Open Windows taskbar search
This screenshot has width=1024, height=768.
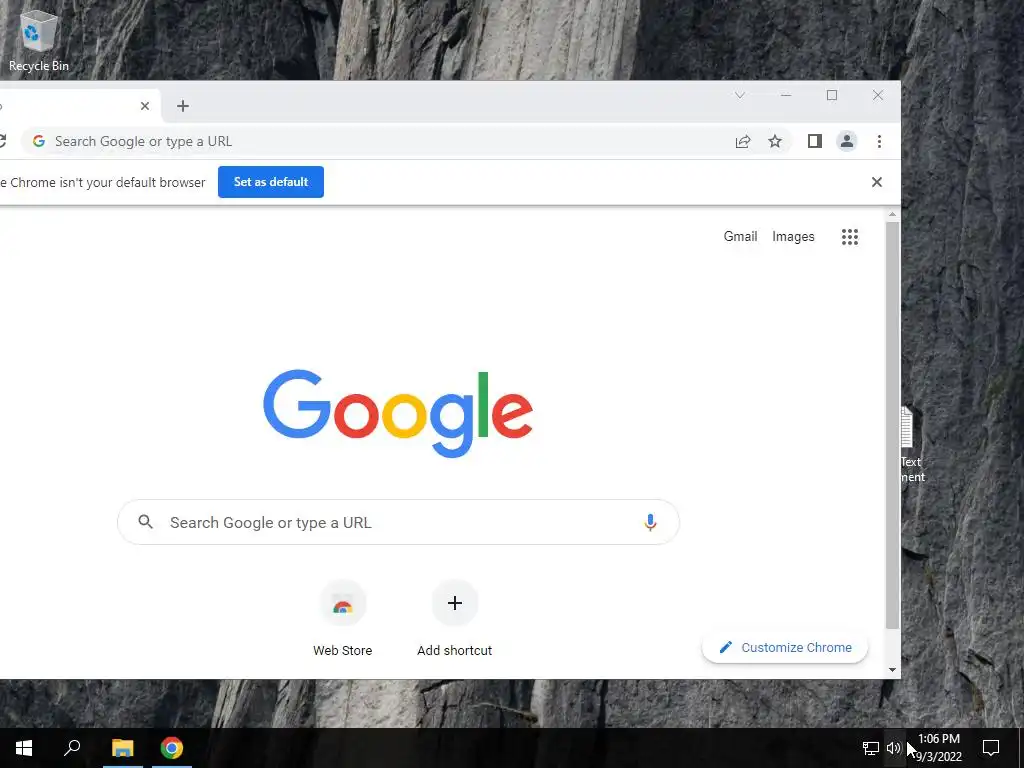click(x=72, y=748)
